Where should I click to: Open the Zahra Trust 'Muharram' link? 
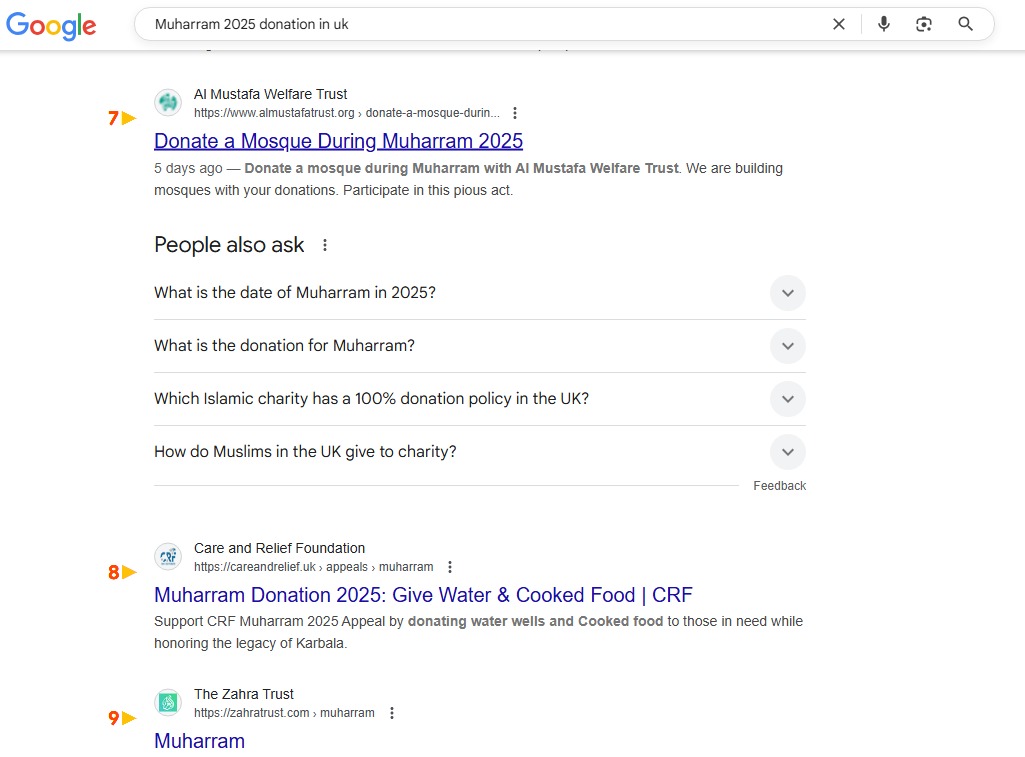pyautogui.click(x=199, y=741)
